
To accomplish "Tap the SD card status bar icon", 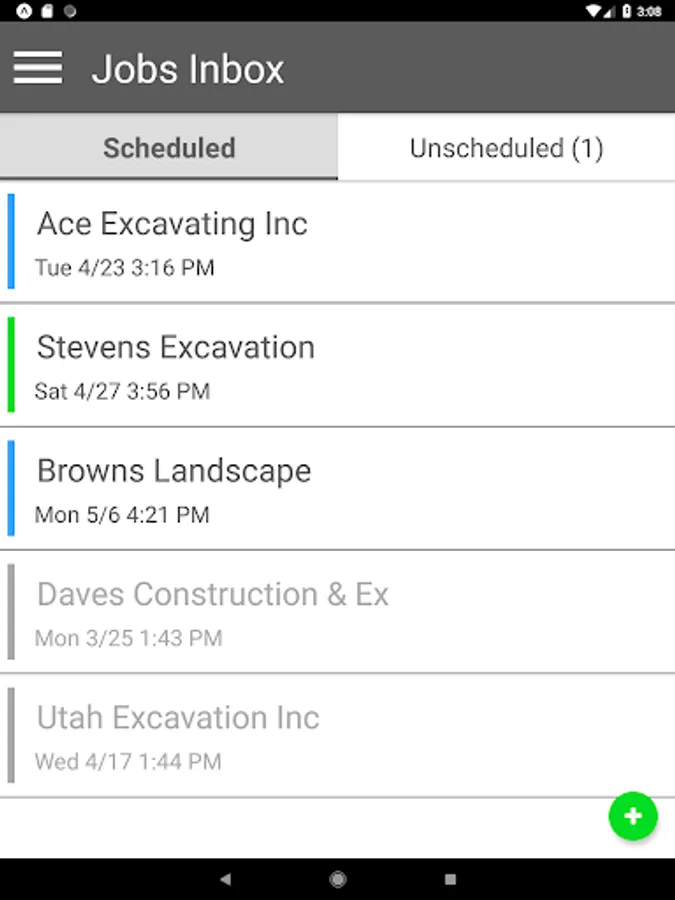I will click(x=47, y=11).
